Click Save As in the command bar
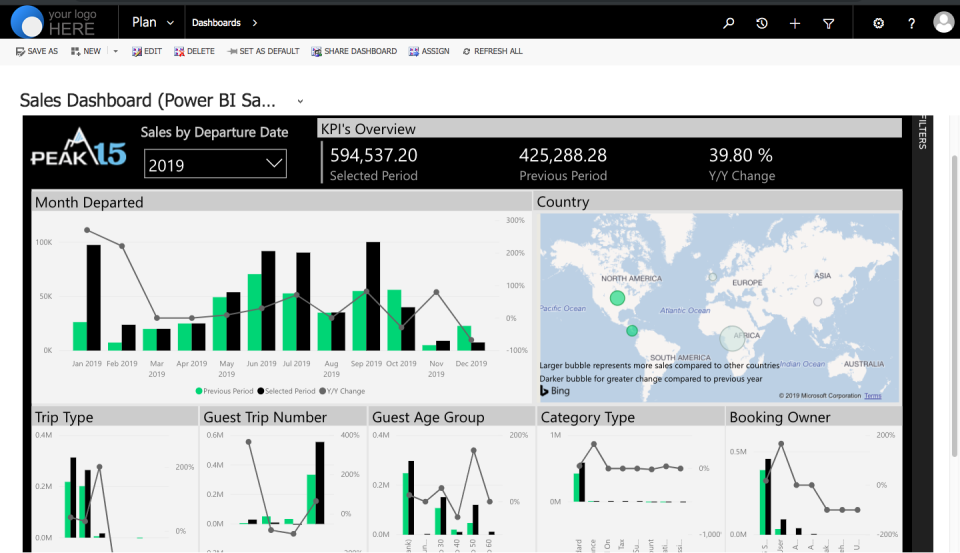 tap(37, 51)
